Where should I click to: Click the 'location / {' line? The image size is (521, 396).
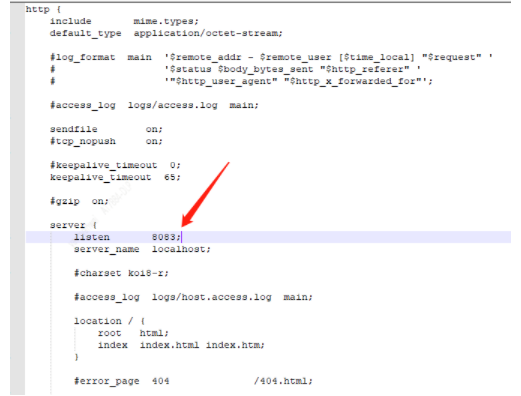(109, 321)
